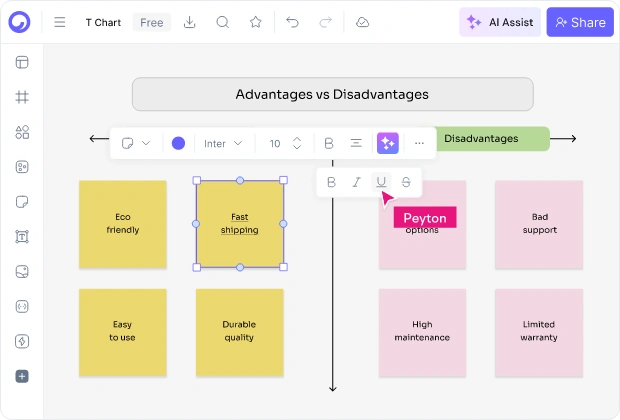Click the font size stepper arrows

[297, 143]
